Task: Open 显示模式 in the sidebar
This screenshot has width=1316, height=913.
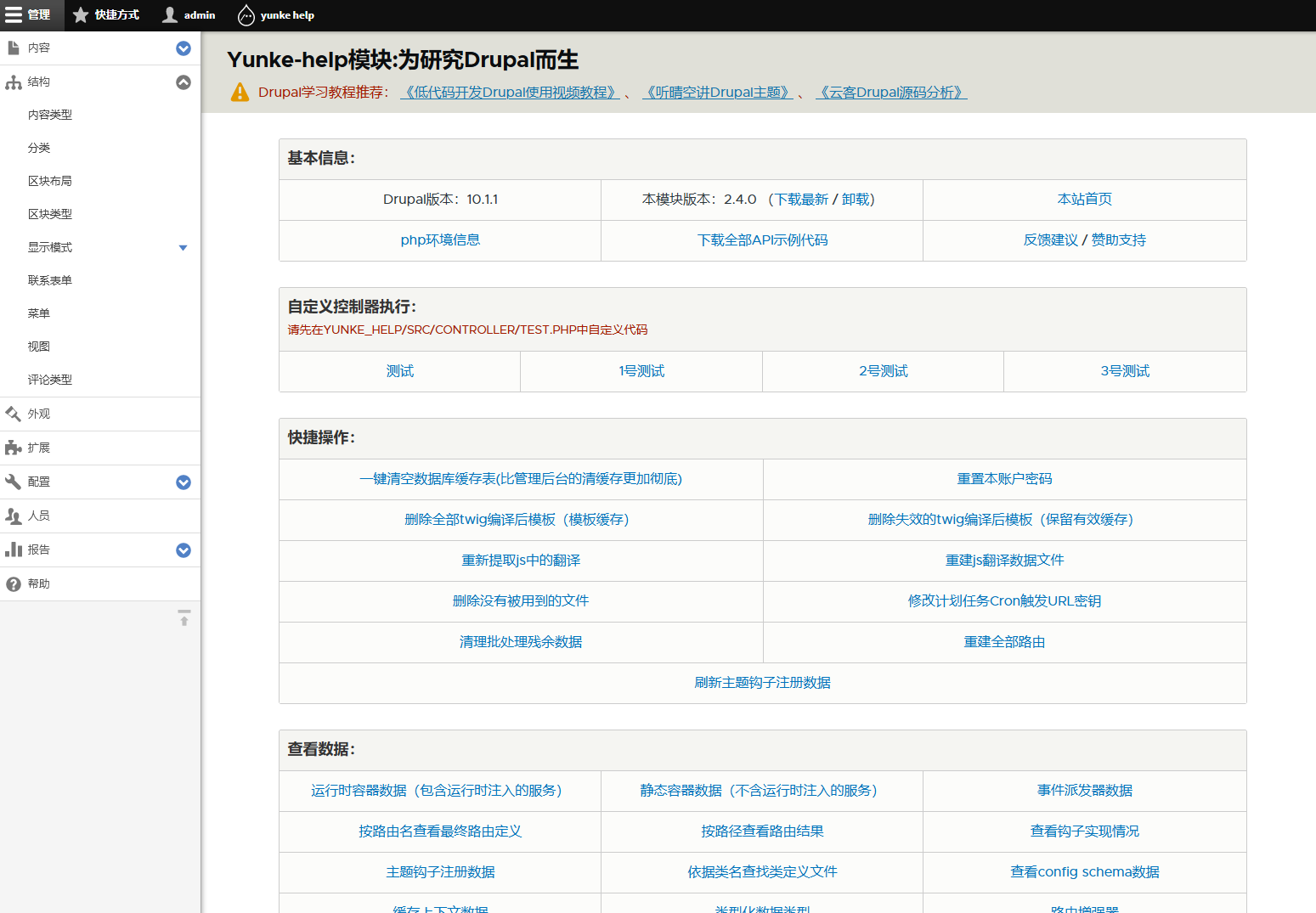Action: (50, 247)
